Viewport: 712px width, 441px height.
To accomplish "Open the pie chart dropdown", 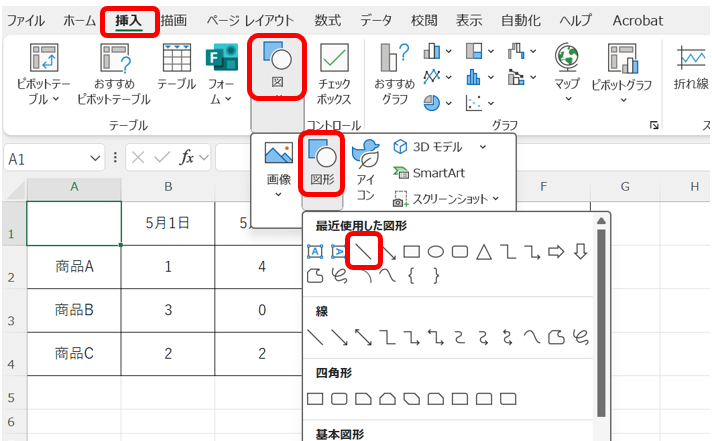I will pyautogui.click(x=437, y=103).
